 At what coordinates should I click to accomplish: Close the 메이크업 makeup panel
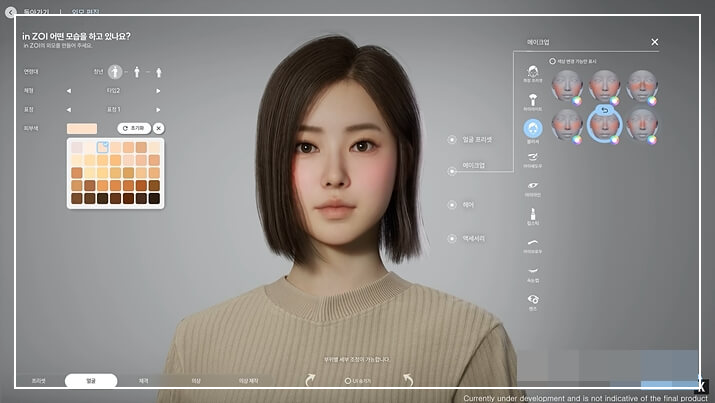click(x=655, y=42)
